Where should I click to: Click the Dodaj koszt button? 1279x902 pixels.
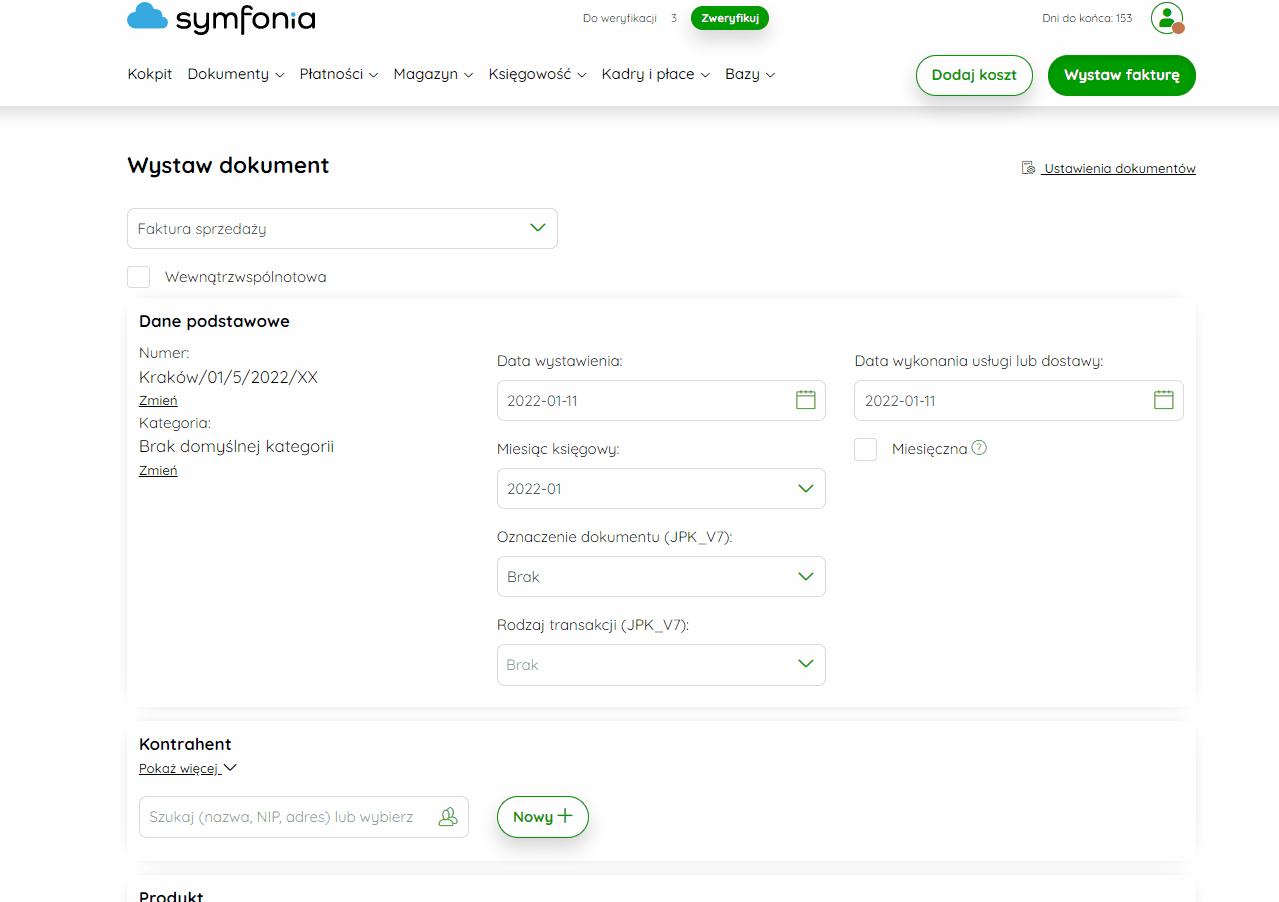974,75
